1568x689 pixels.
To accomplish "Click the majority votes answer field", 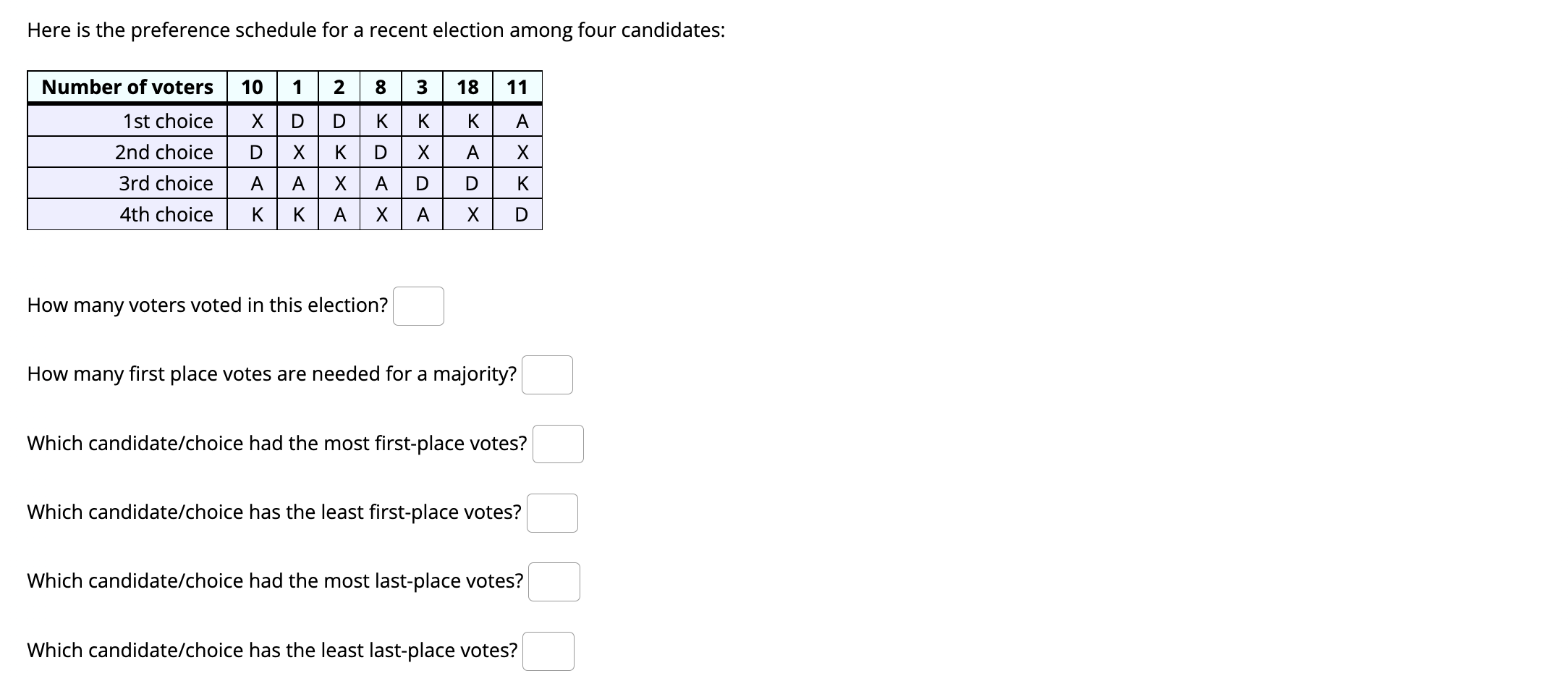I will coord(547,375).
